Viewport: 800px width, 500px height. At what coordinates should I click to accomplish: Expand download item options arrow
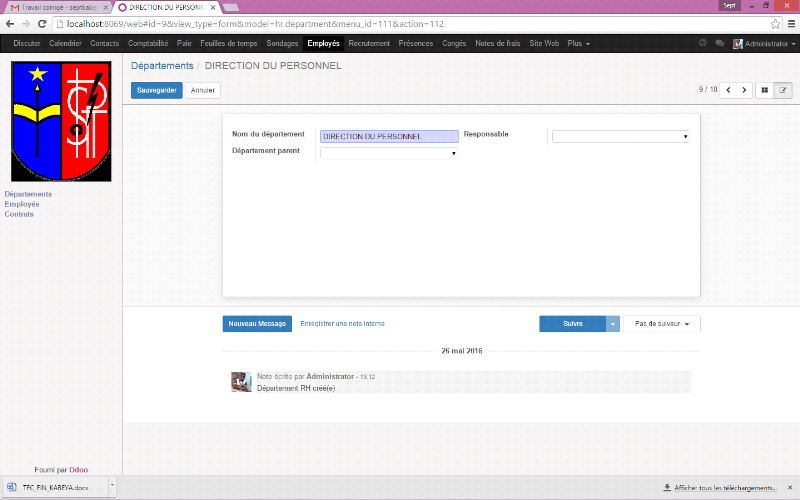tap(112, 487)
